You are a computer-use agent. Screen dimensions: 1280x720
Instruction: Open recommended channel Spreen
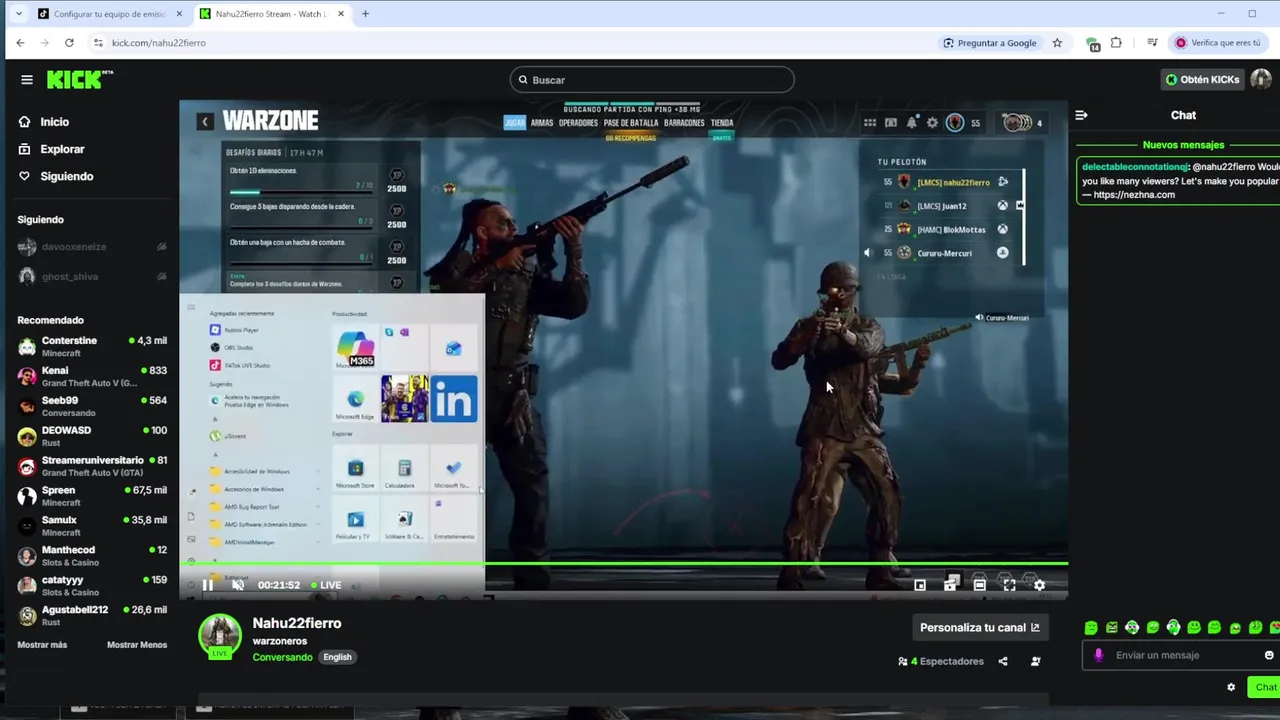pyautogui.click(x=91, y=496)
